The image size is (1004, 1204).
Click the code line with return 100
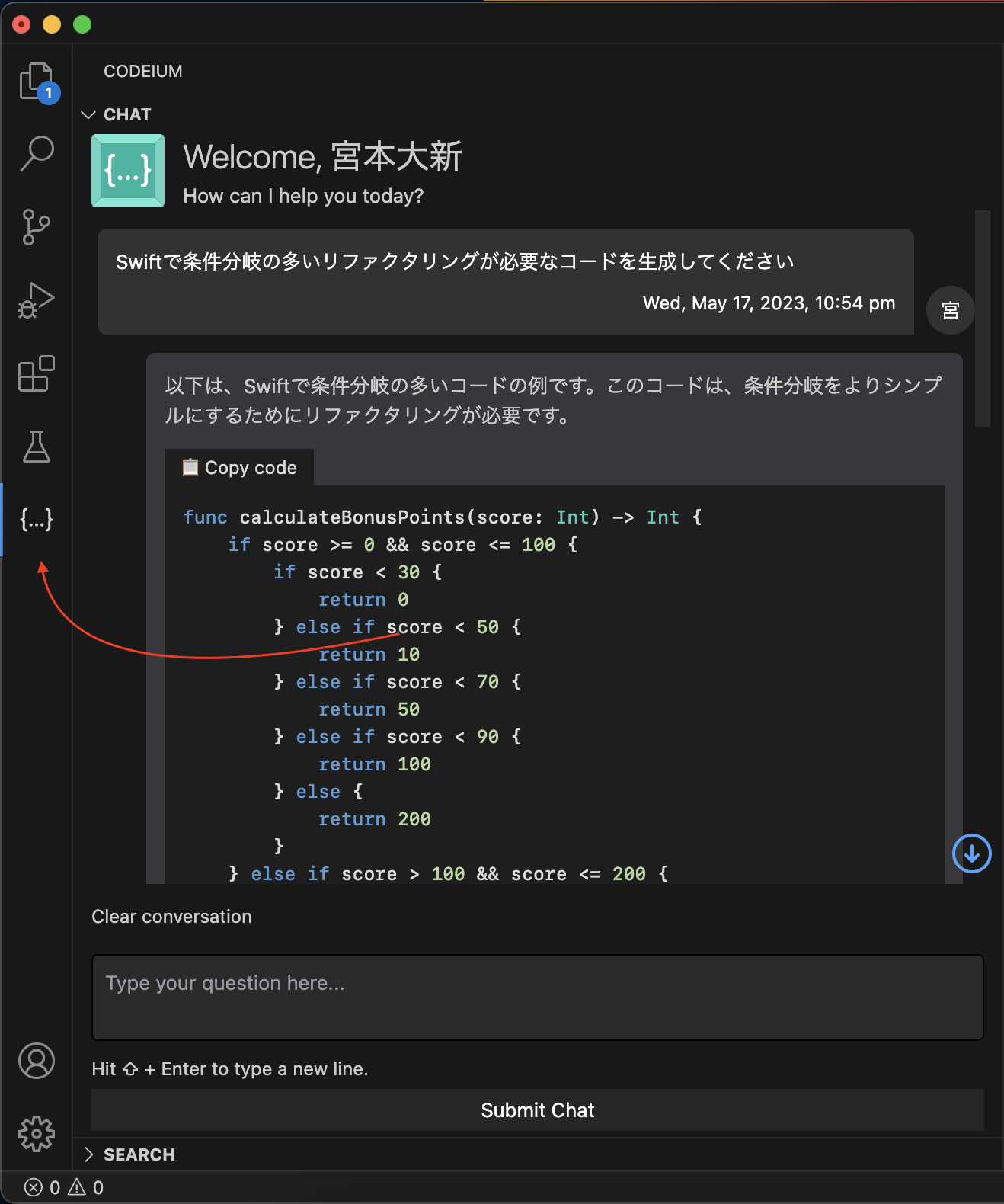375,764
